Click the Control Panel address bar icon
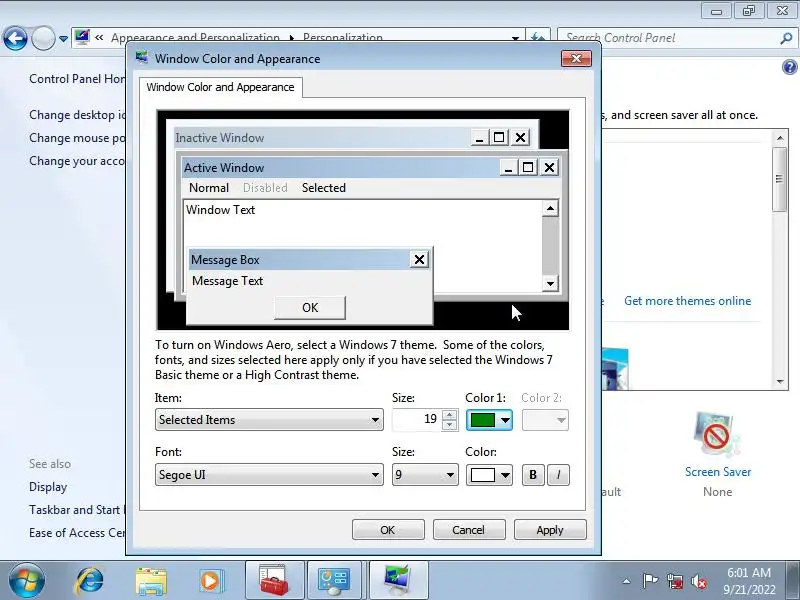Viewport: 800px width, 600px height. (x=82, y=37)
